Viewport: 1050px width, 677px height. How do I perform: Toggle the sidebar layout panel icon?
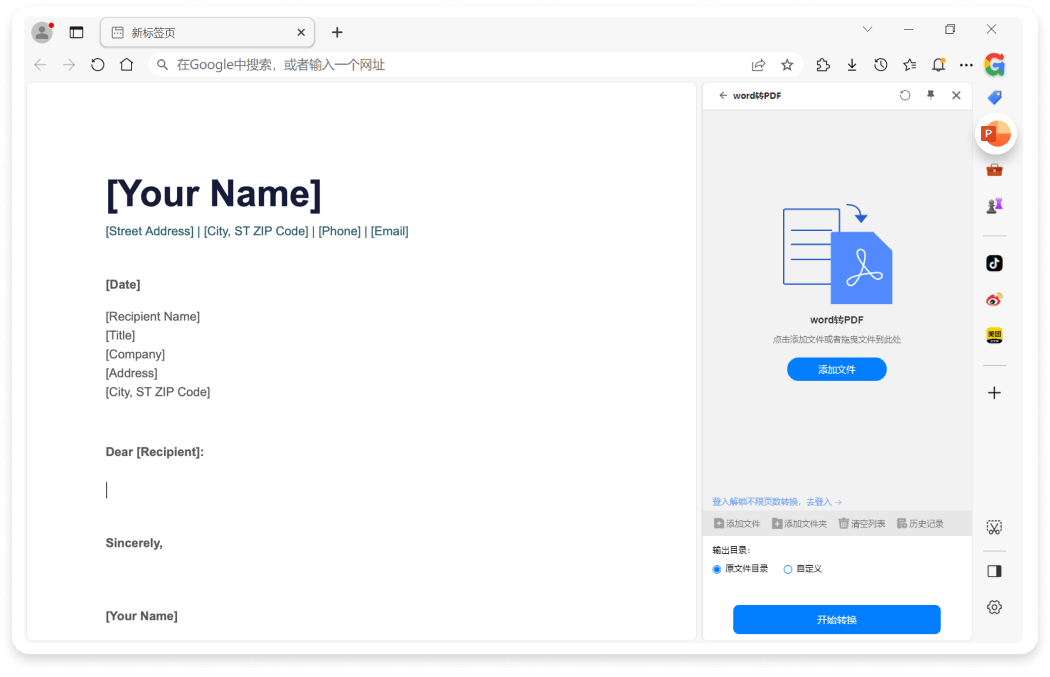(x=994, y=571)
